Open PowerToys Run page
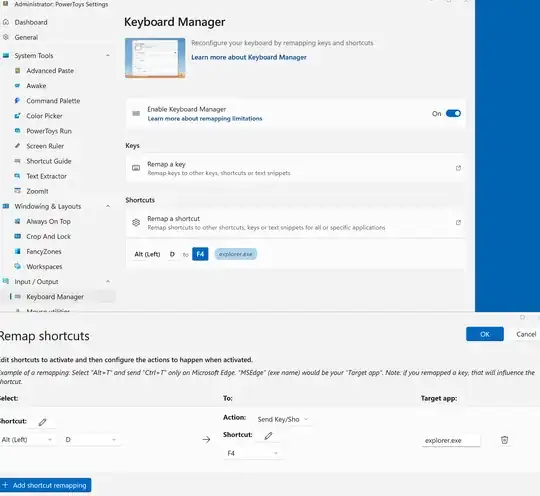The height and width of the screenshot is (496, 540). pos(49,131)
